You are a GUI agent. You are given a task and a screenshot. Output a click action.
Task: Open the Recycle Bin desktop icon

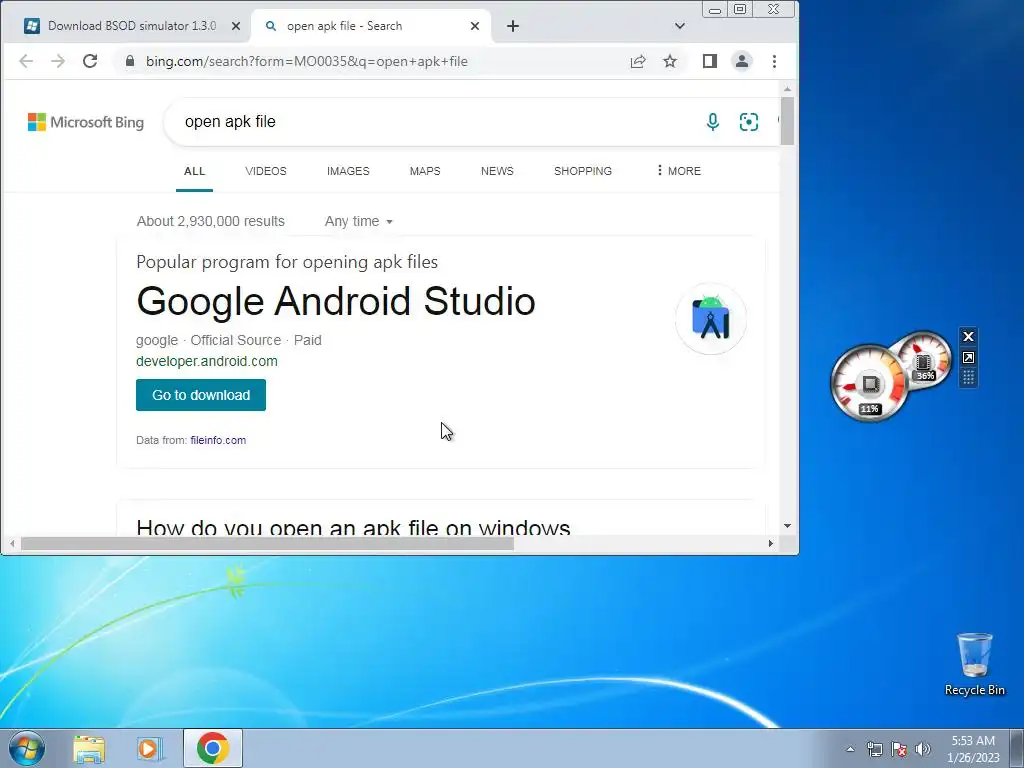point(974,664)
